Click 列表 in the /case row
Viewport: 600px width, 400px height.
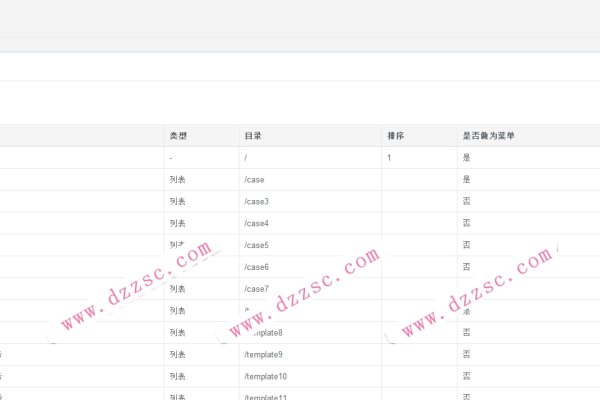(178, 179)
